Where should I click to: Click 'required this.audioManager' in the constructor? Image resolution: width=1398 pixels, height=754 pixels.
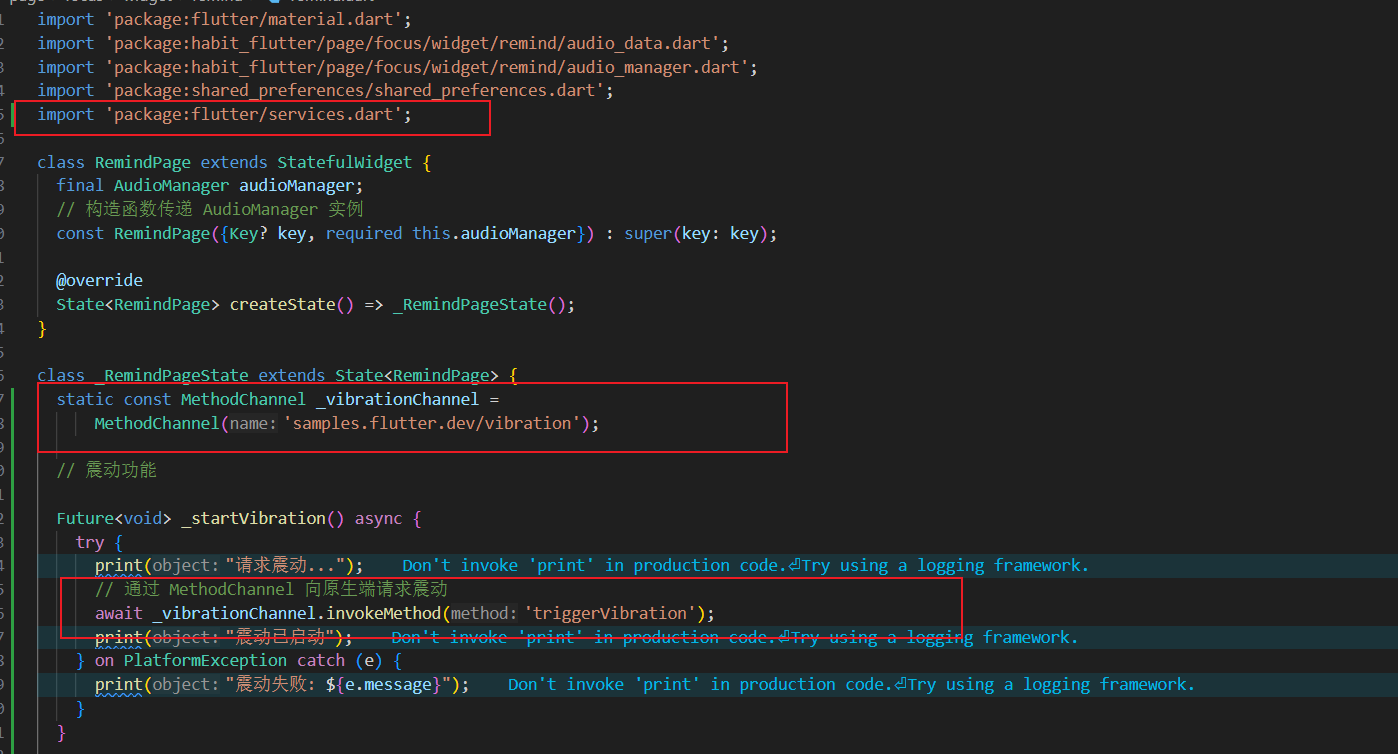coord(451,233)
